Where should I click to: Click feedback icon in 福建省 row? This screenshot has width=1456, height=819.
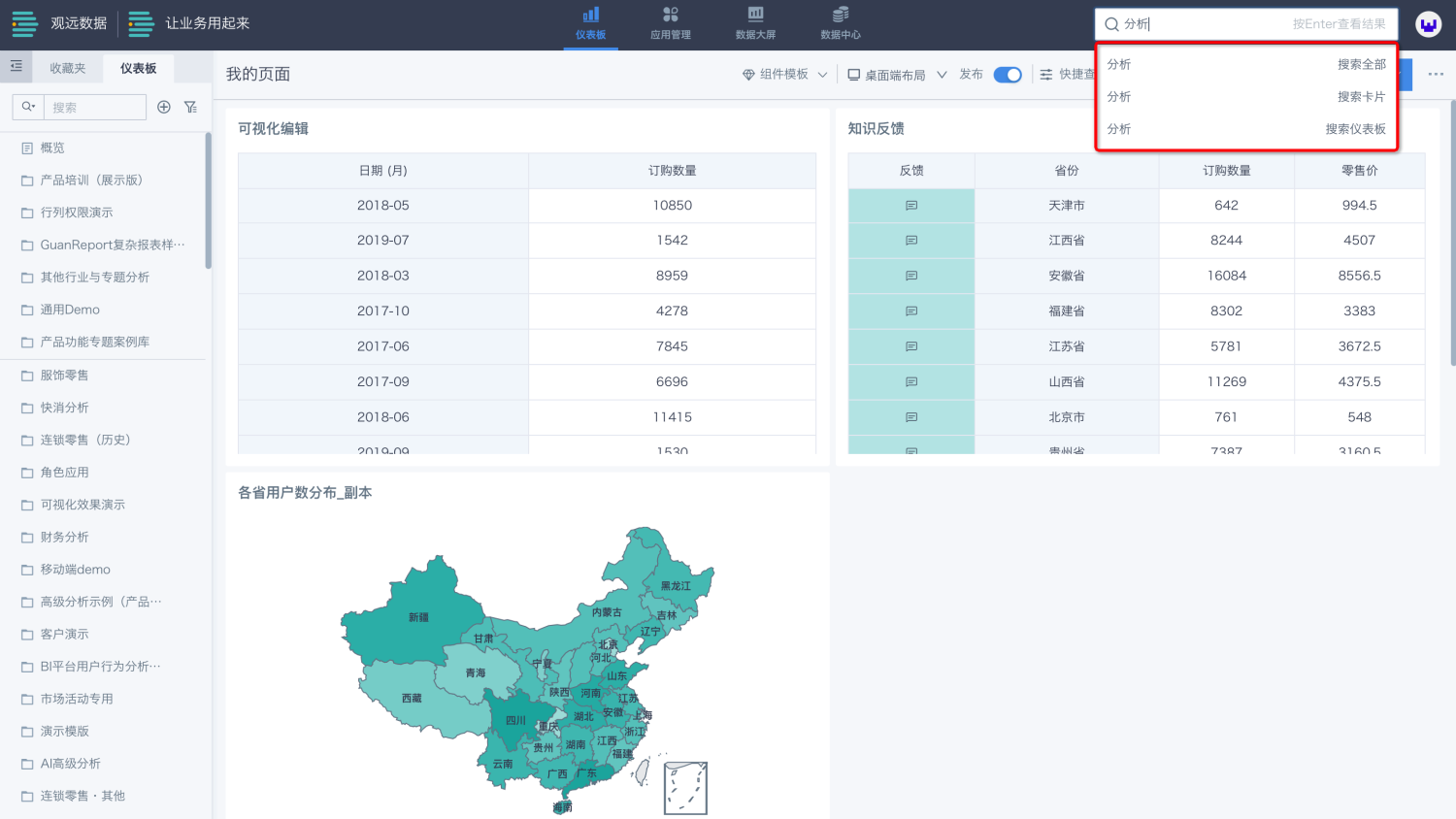click(911, 311)
